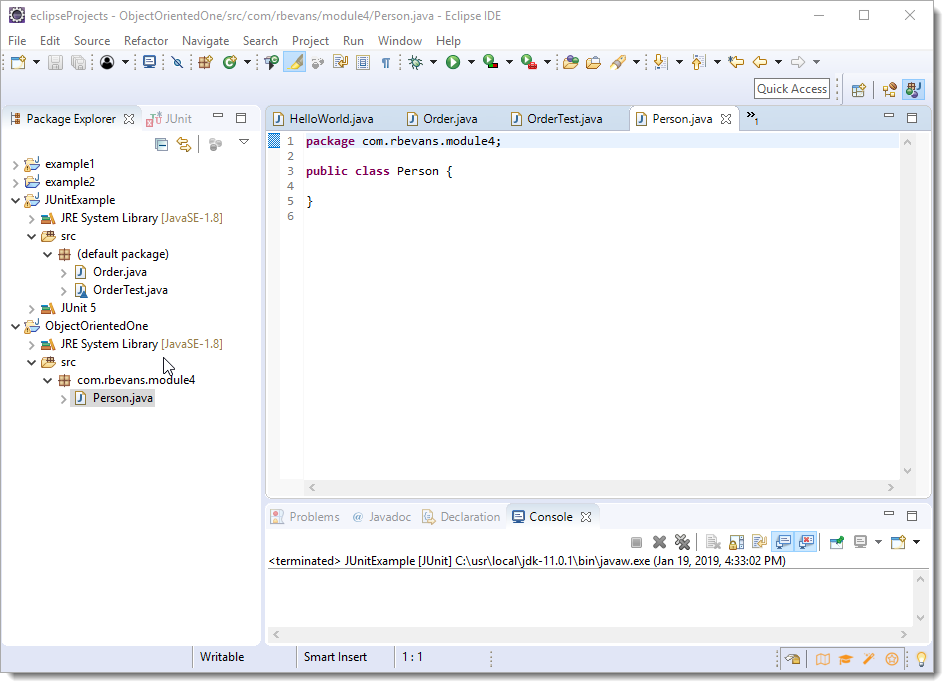This screenshot has height=688, width=949.
Task: Toggle Mark Occurrences highlighter
Action: point(295,62)
